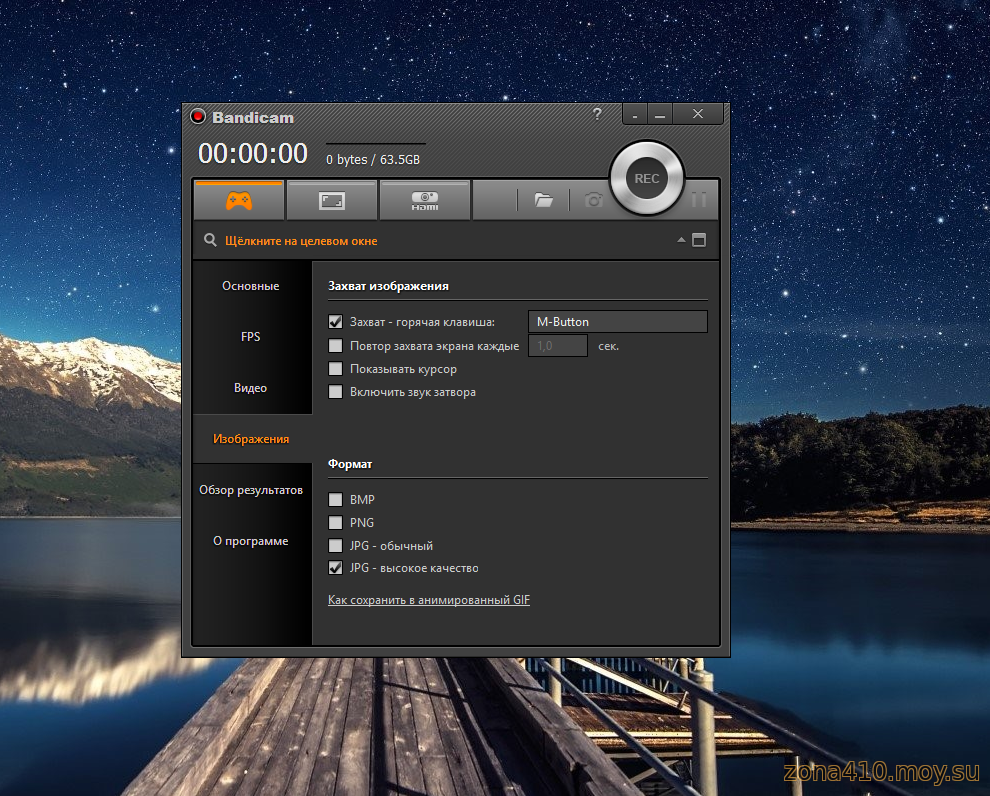
Task: Choose the PNG image format option
Action: pyautogui.click(x=336, y=523)
